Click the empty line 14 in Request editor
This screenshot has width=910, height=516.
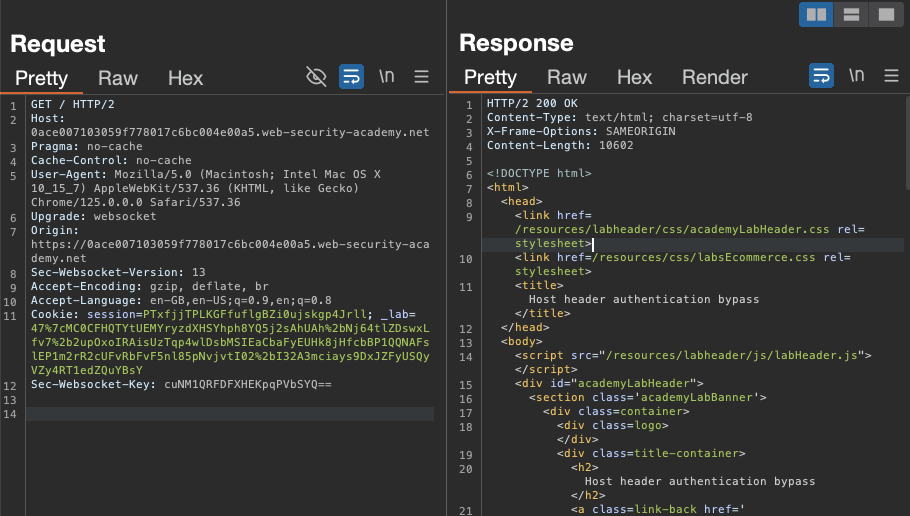pyautogui.click(x=230, y=414)
